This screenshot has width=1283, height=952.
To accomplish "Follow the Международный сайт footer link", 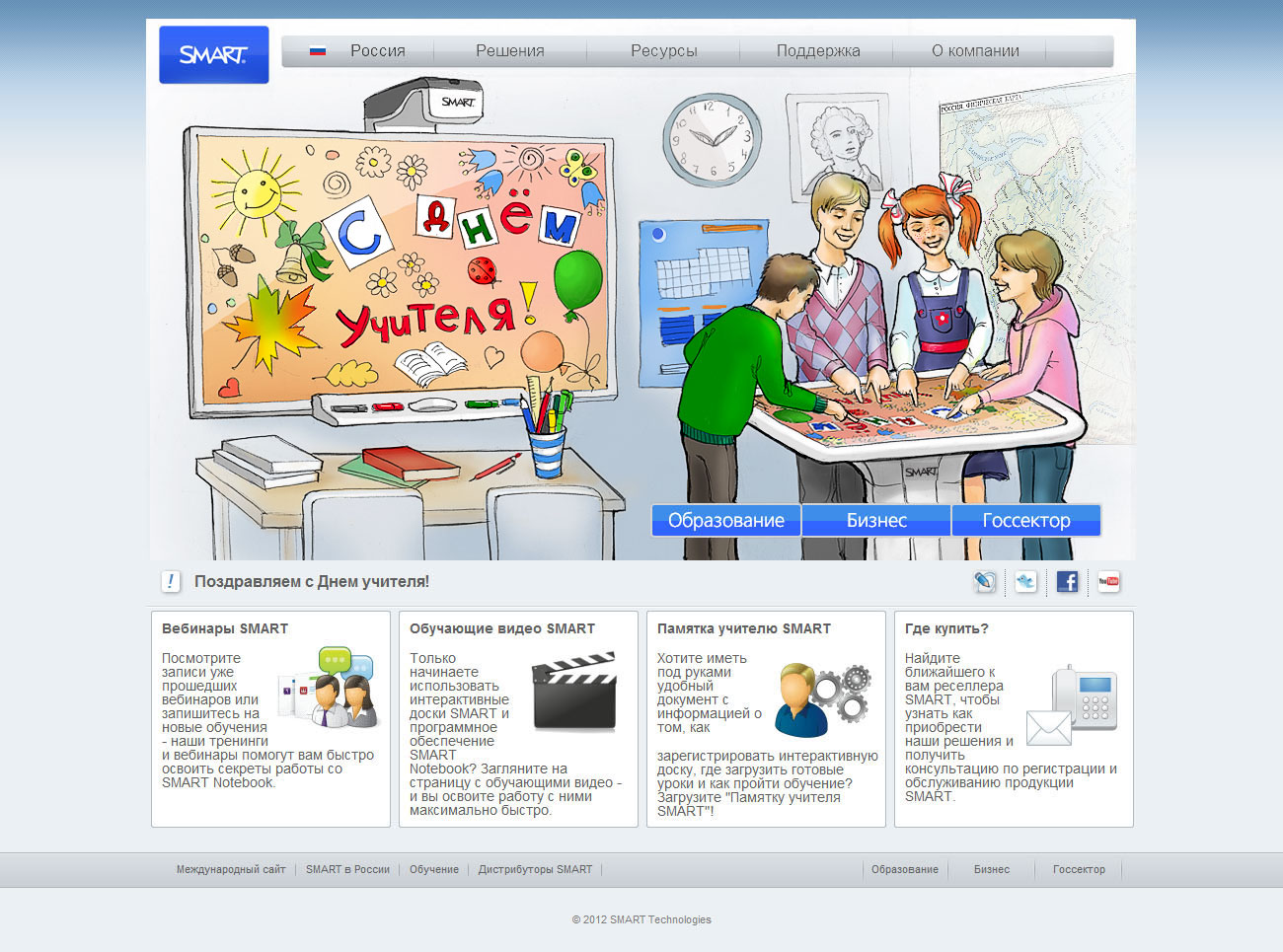I will point(231,870).
